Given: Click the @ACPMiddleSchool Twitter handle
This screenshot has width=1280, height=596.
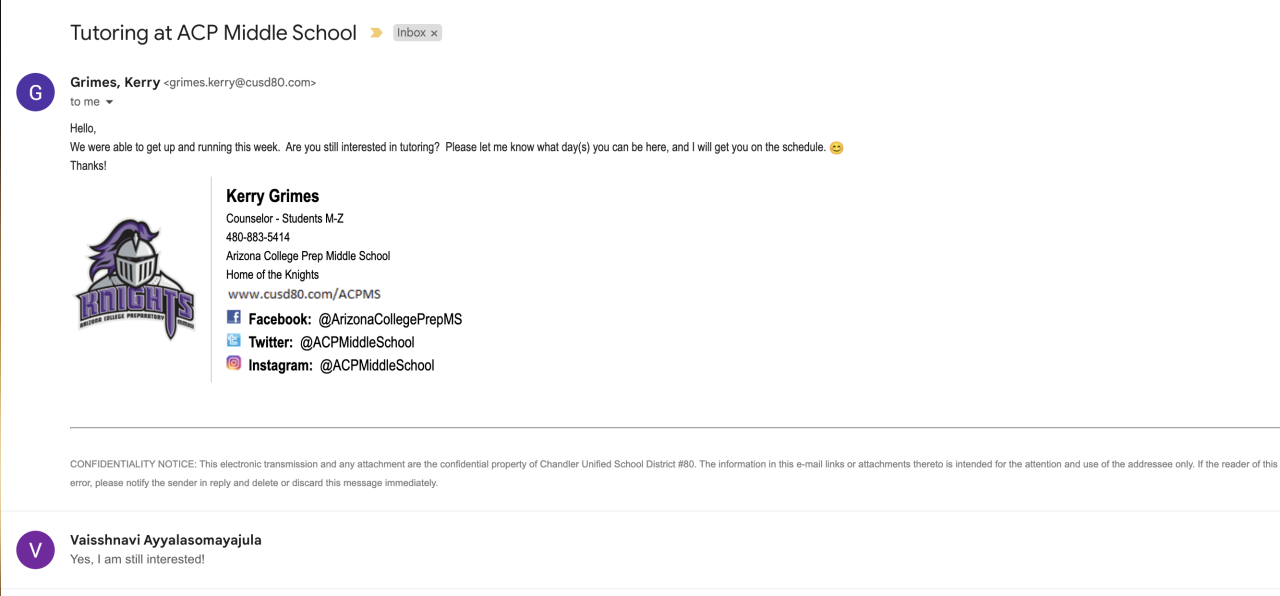Looking at the screenshot, I should [357, 342].
